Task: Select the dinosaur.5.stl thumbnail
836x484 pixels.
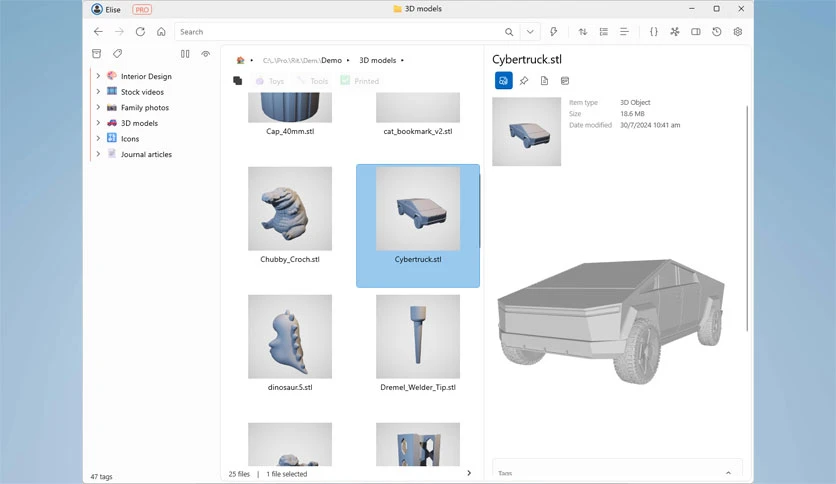Action: [290, 336]
